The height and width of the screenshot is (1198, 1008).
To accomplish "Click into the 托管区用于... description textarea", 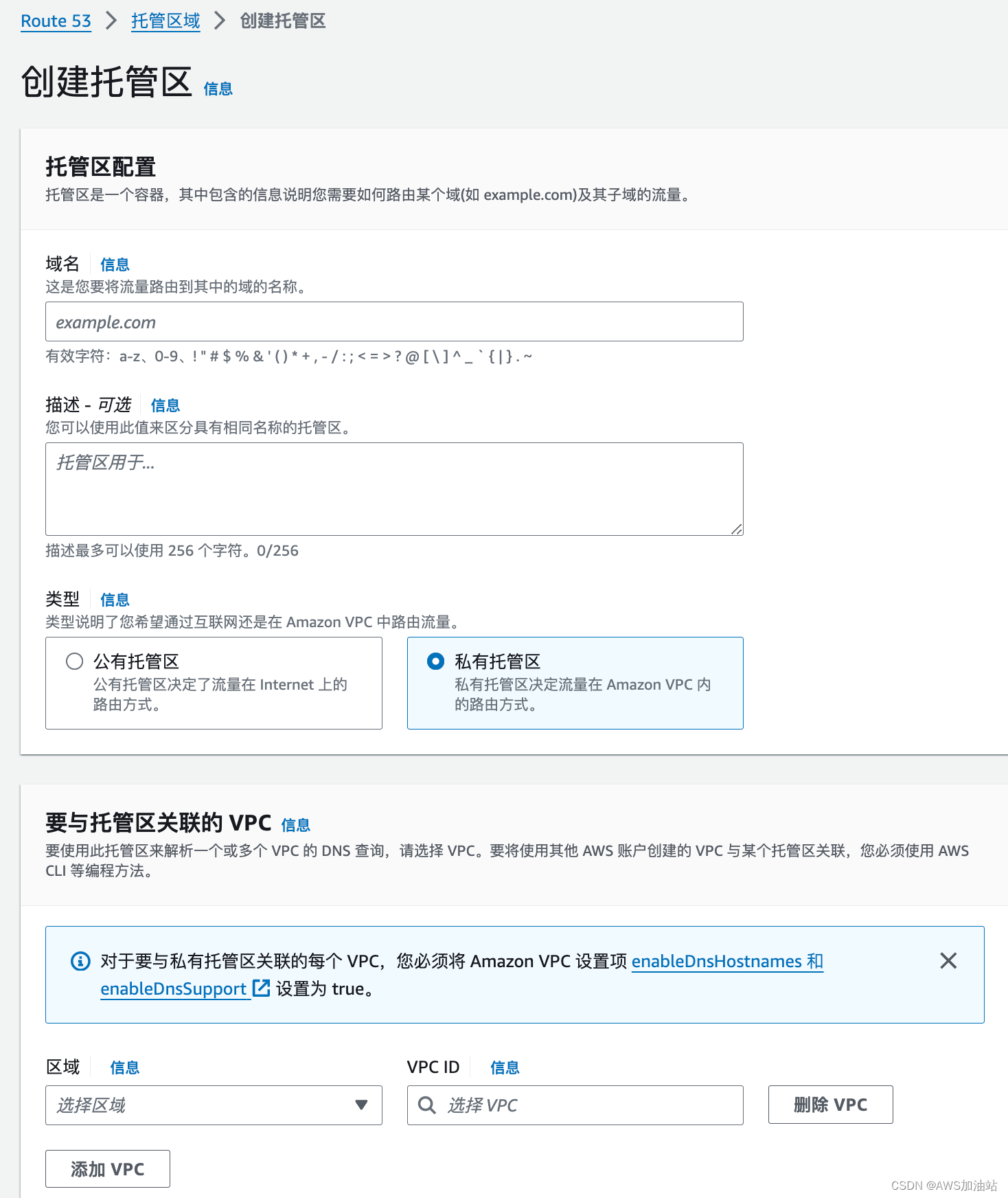I will (x=394, y=489).
